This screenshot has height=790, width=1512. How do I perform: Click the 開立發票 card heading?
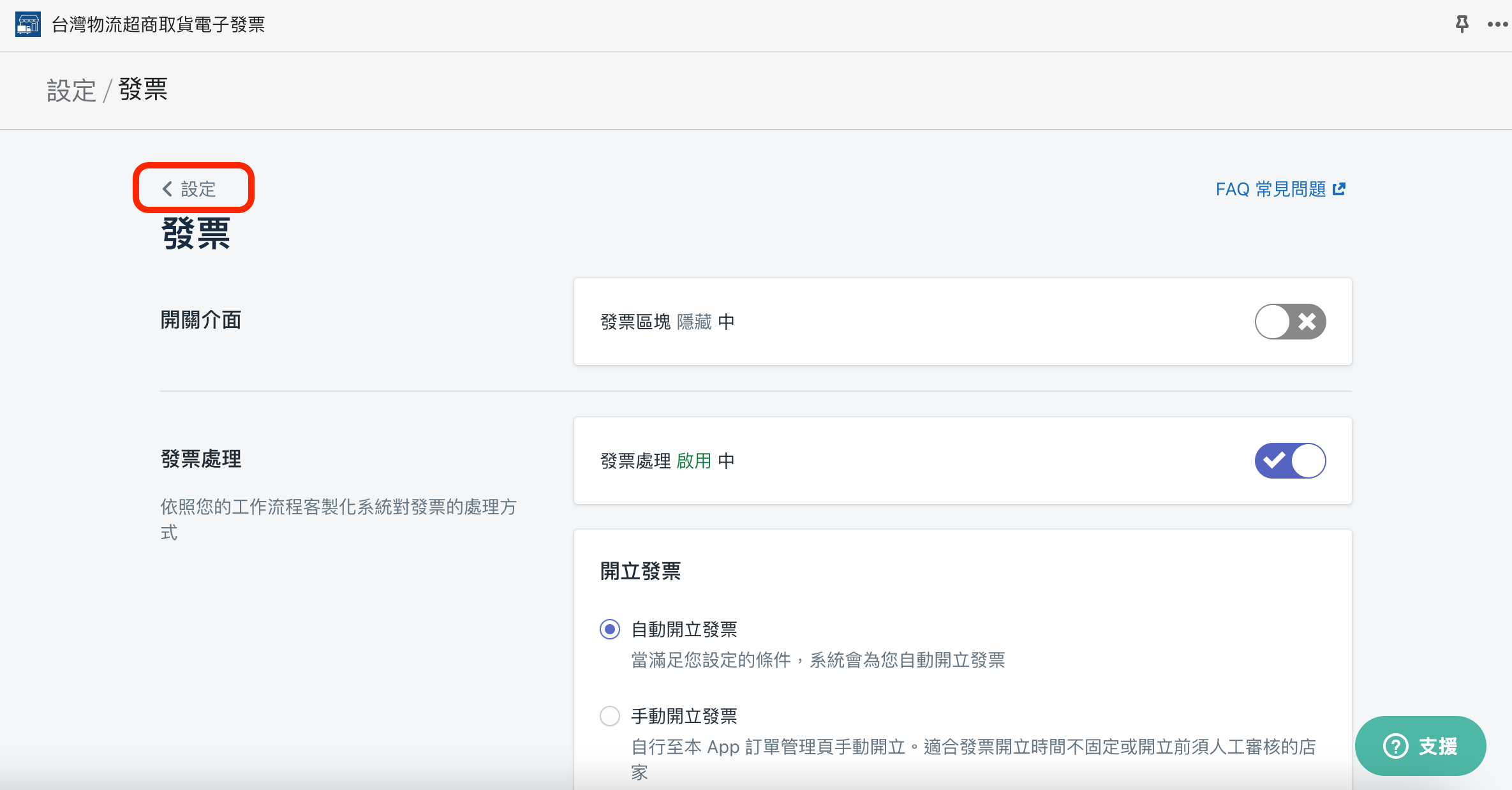coord(641,571)
